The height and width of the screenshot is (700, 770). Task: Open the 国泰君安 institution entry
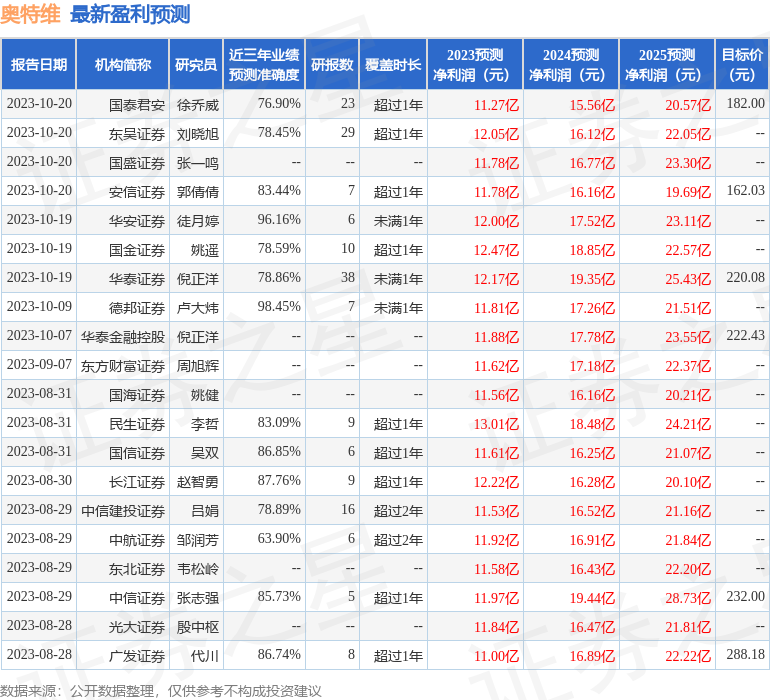point(137,104)
